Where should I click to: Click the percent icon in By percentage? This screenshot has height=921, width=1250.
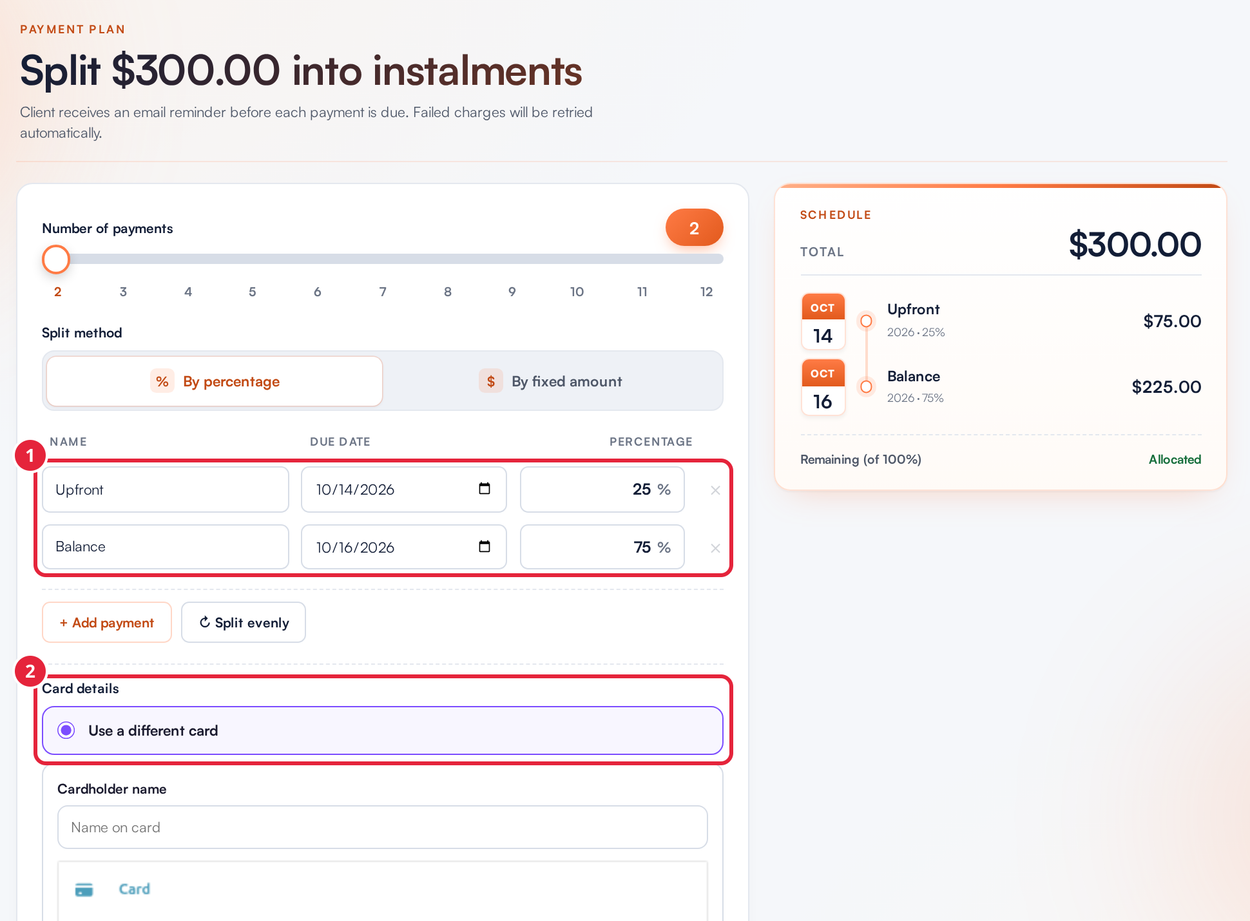coord(162,381)
